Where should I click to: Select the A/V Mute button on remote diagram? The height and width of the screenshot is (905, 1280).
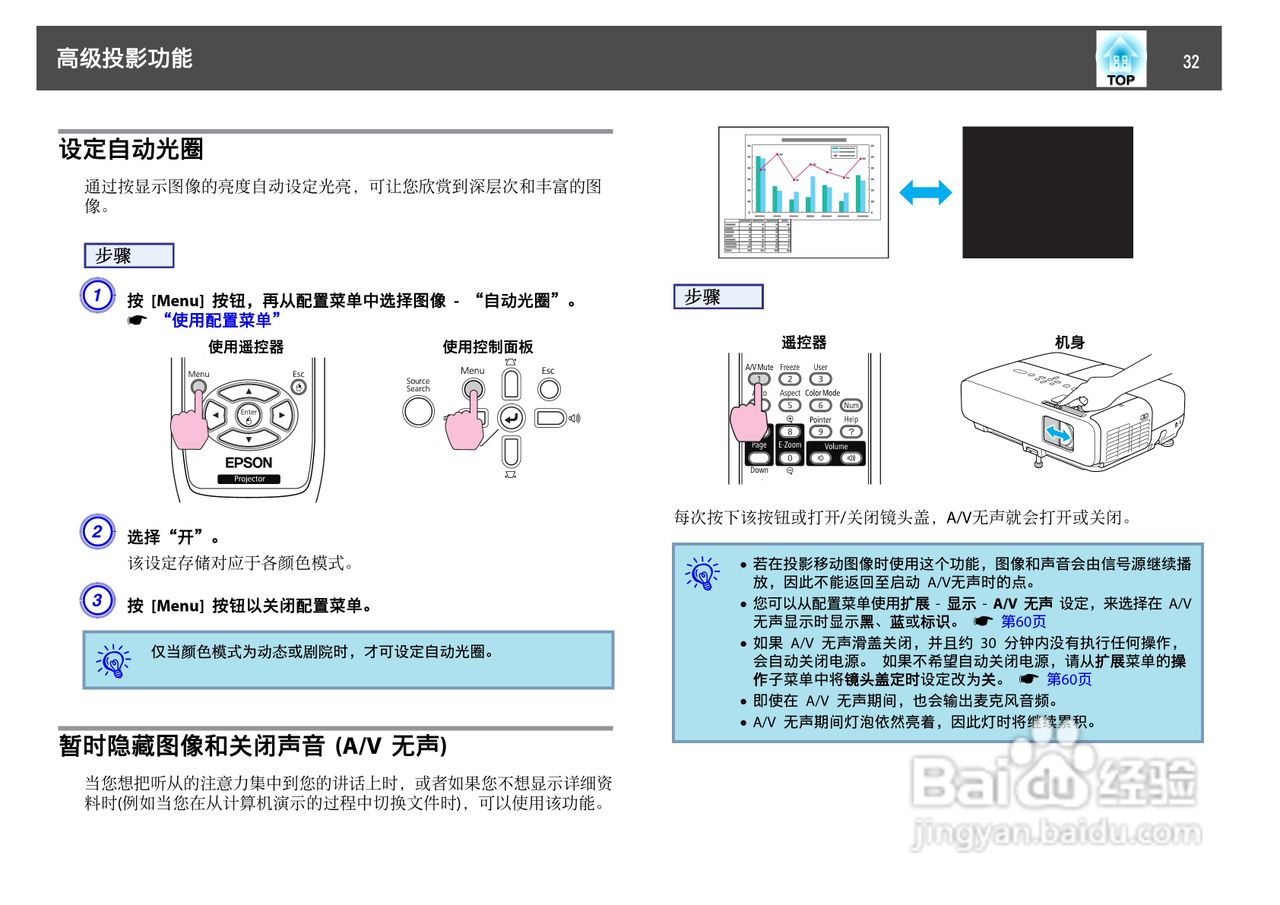[760, 379]
